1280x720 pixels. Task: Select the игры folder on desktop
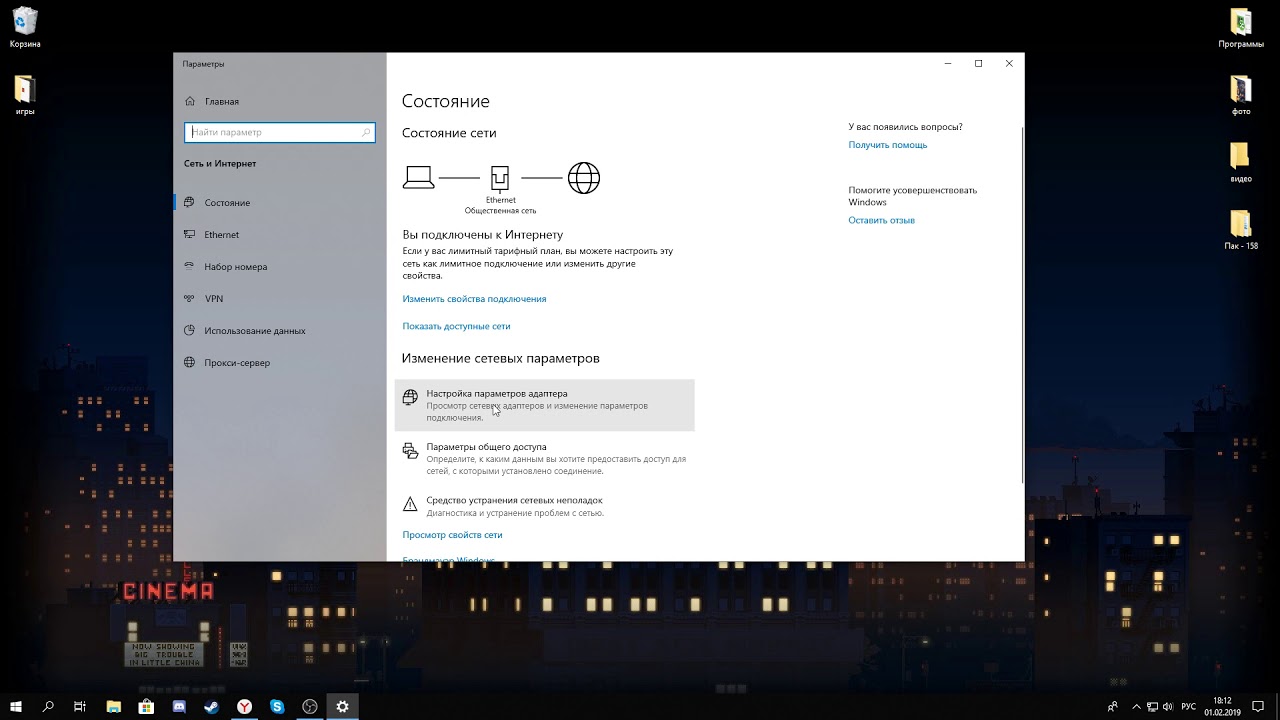(x=25, y=96)
